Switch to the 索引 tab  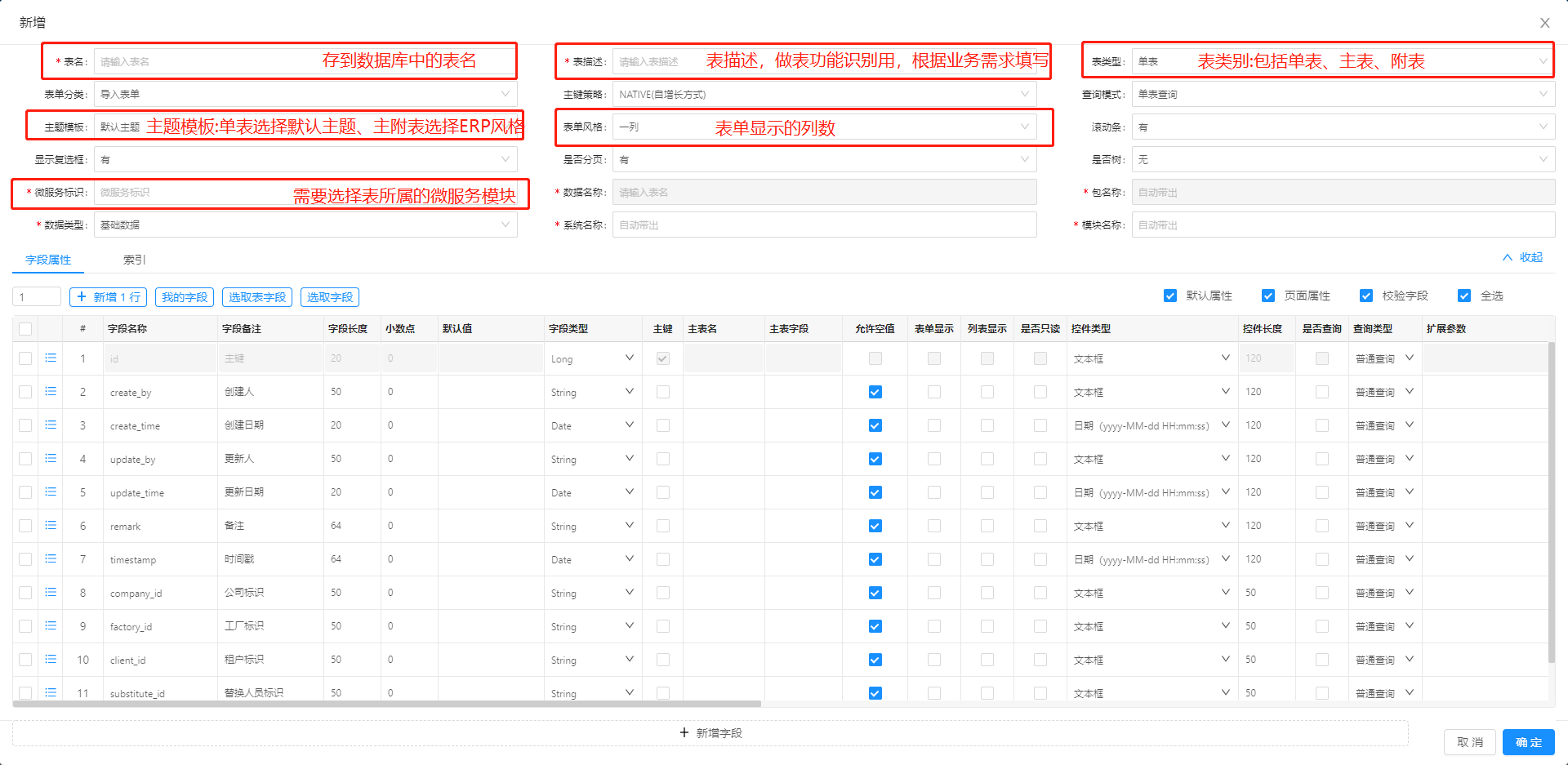[135, 260]
